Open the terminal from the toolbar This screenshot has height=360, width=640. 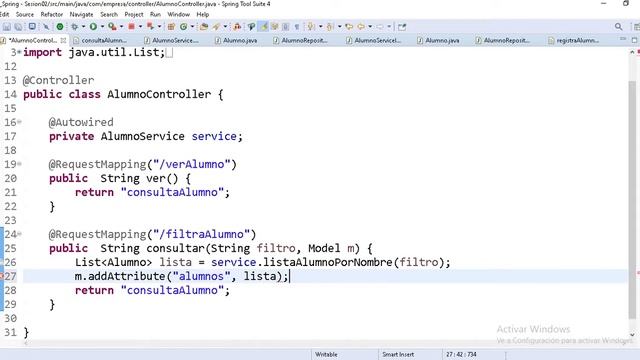(x=32, y=27)
